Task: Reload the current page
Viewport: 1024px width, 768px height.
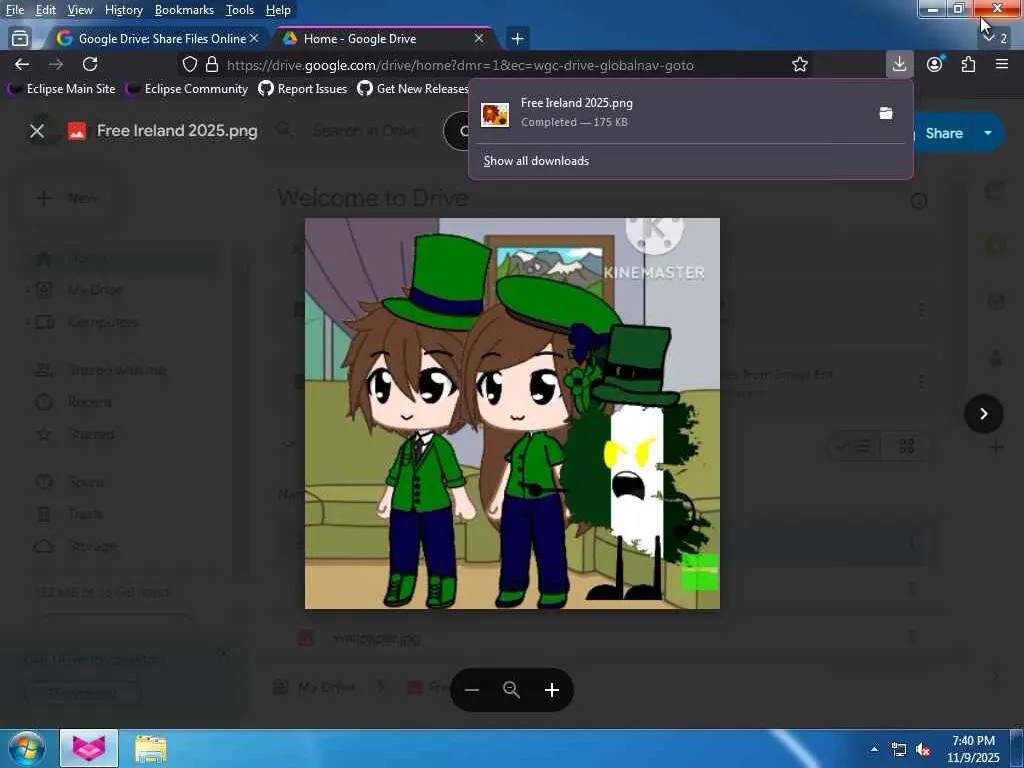Action: pyautogui.click(x=90, y=64)
